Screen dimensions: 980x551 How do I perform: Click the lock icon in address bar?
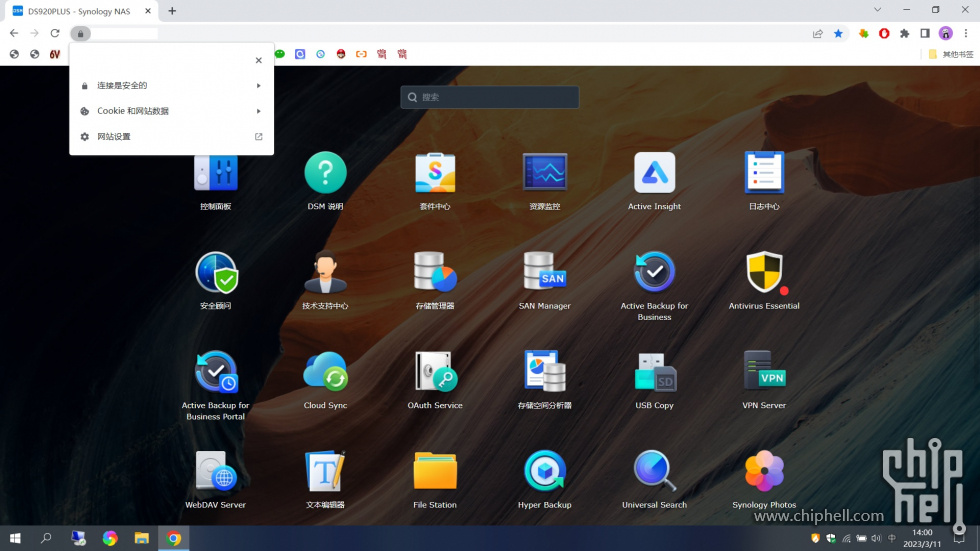(81, 34)
